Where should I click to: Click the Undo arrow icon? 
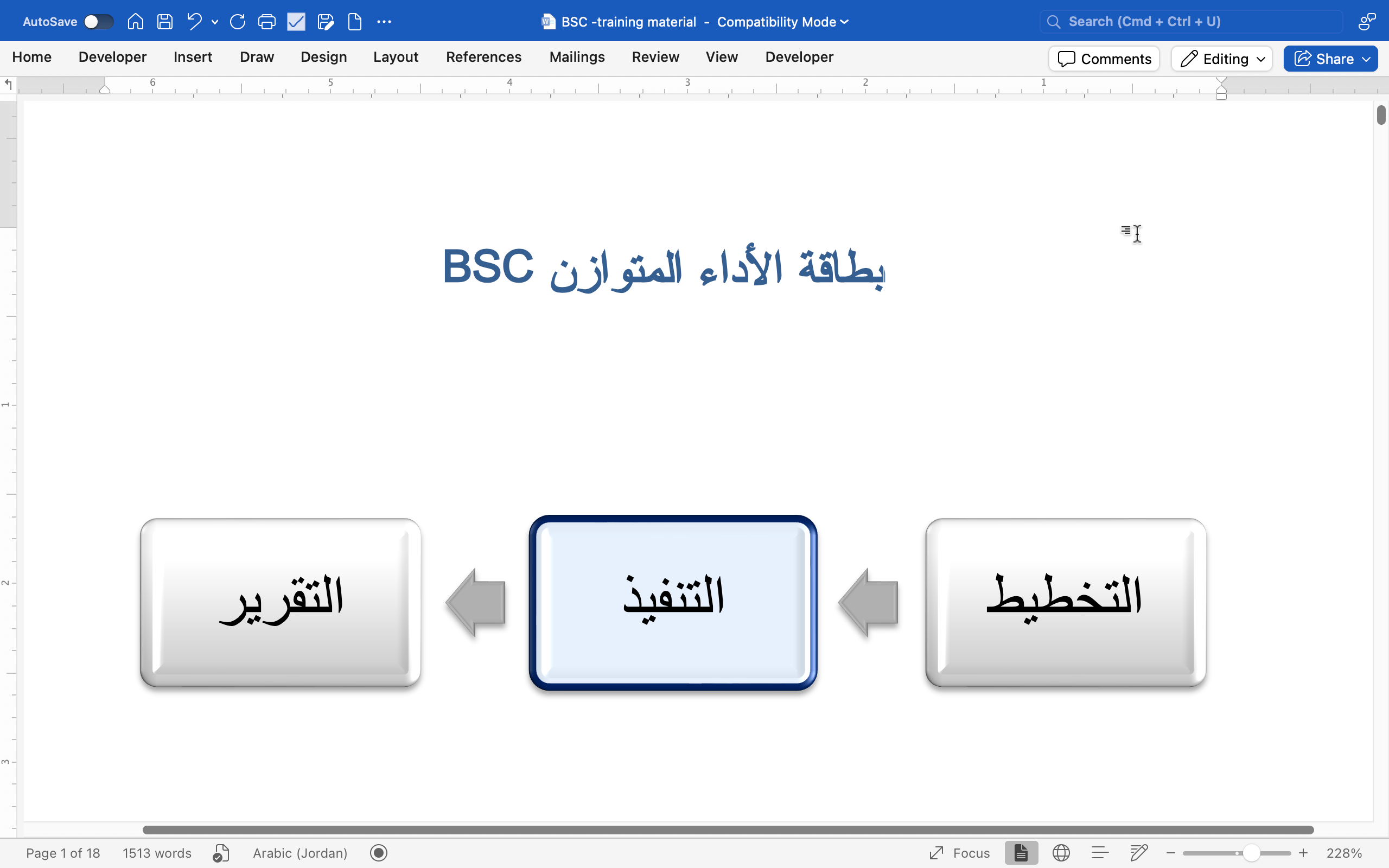pyautogui.click(x=194, y=22)
